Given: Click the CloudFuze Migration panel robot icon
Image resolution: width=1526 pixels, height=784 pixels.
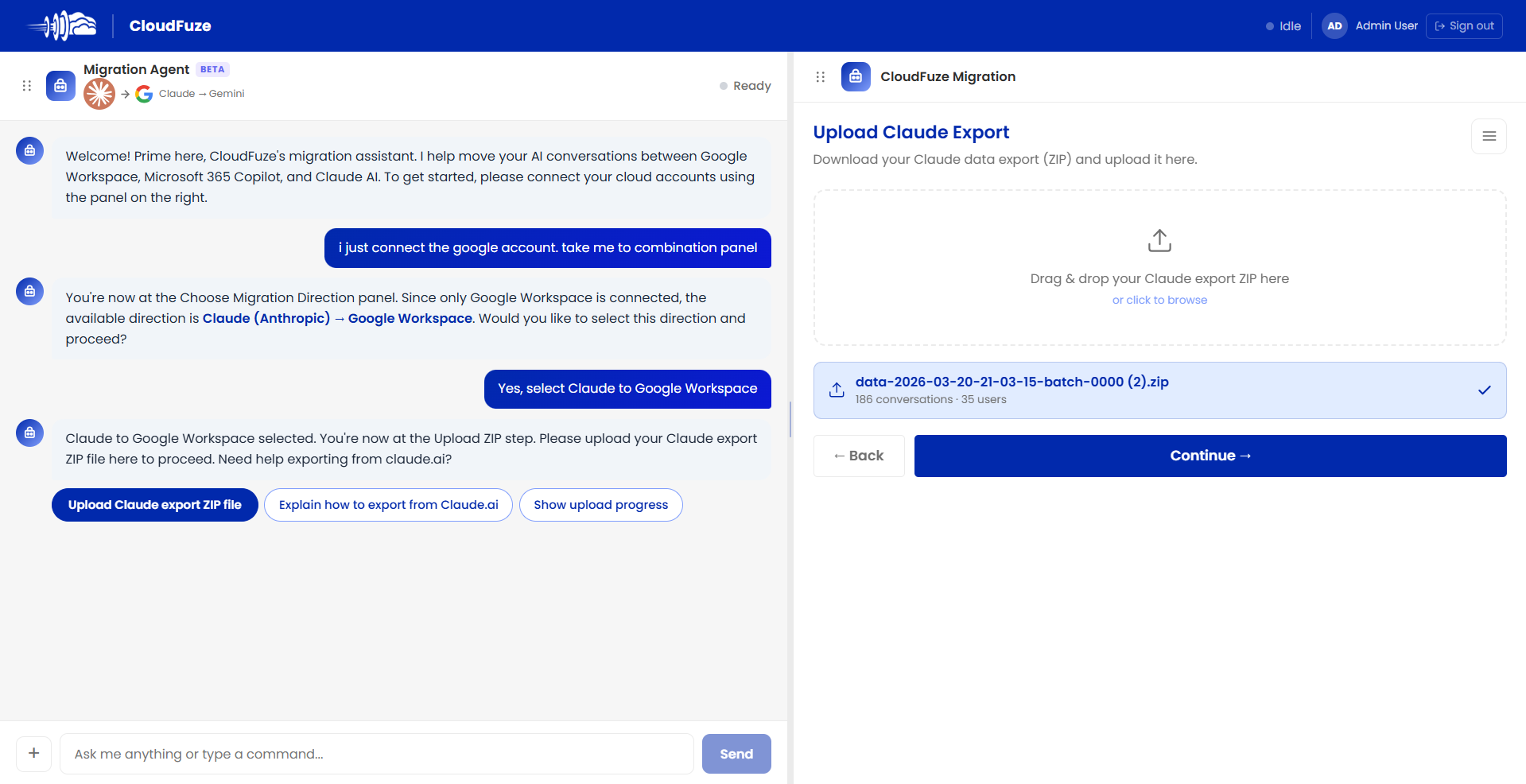Looking at the screenshot, I should pyautogui.click(x=856, y=76).
